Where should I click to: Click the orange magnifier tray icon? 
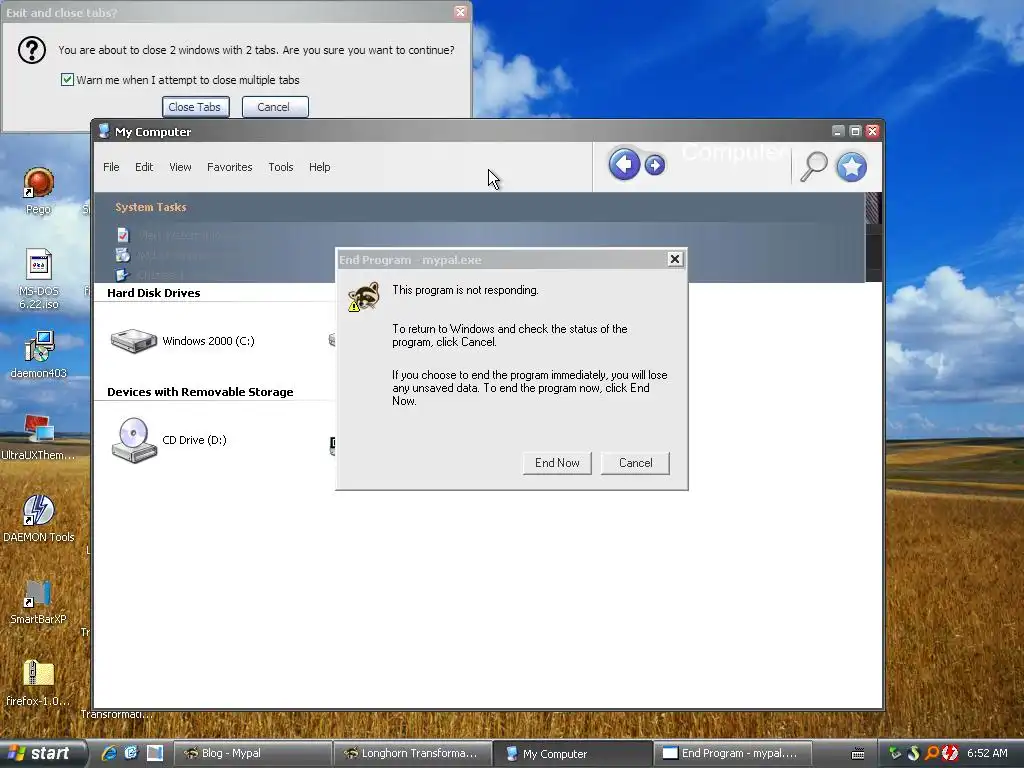(x=932, y=753)
